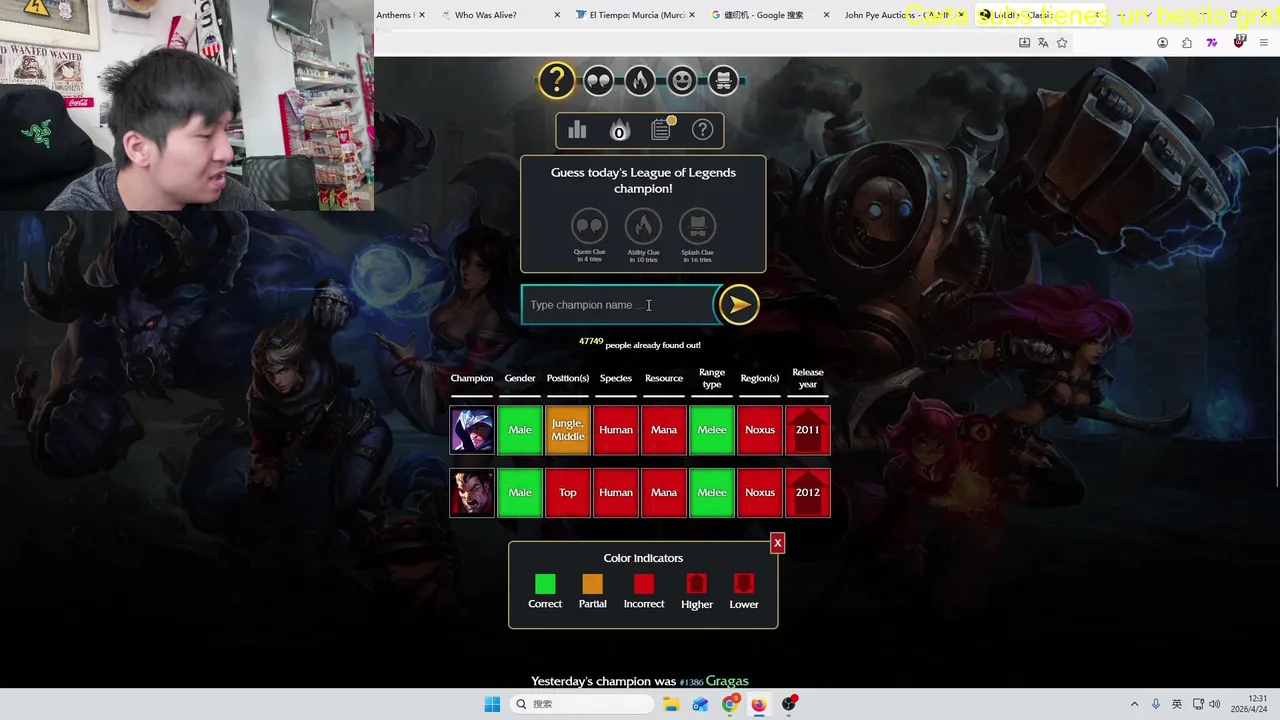Image resolution: width=1280 pixels, height=720 pixels.
Task: Open the Splash mode icon
Action: 724,80
